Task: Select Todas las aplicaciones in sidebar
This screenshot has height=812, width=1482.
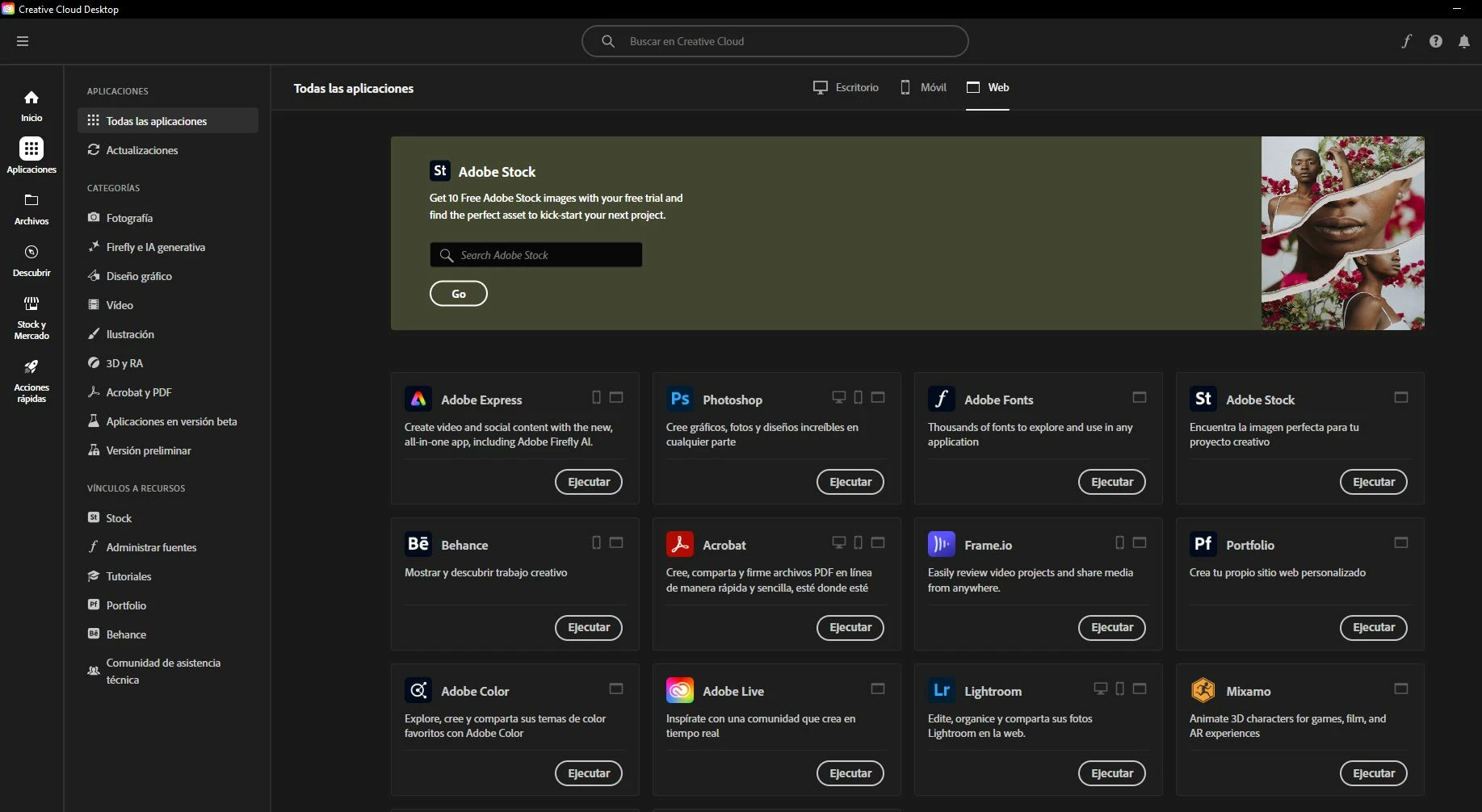Action: [168, 120]
